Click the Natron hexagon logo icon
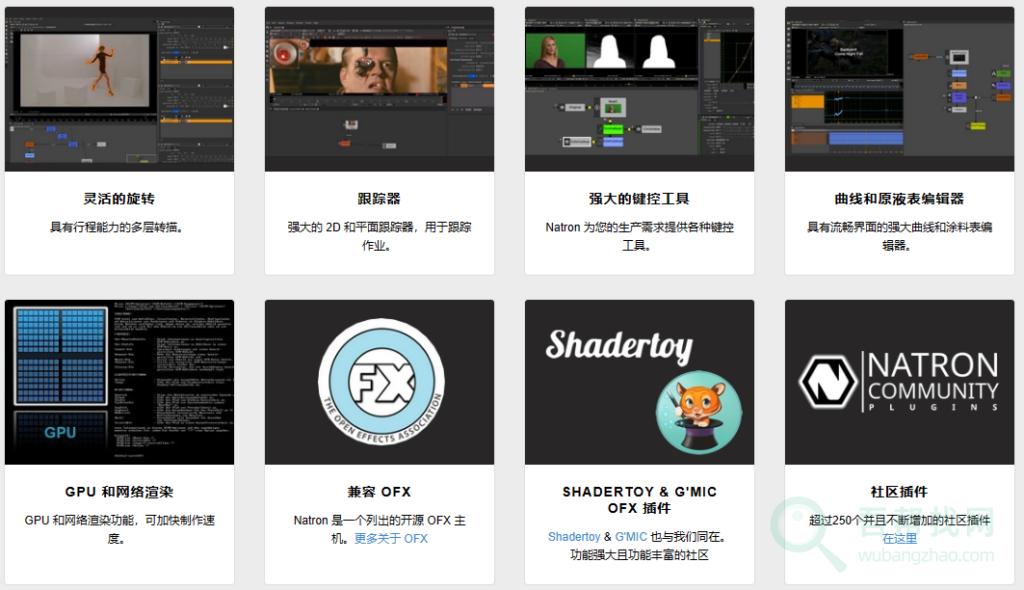The height and width of the screenshot is (590, 1024). (827, 383)
